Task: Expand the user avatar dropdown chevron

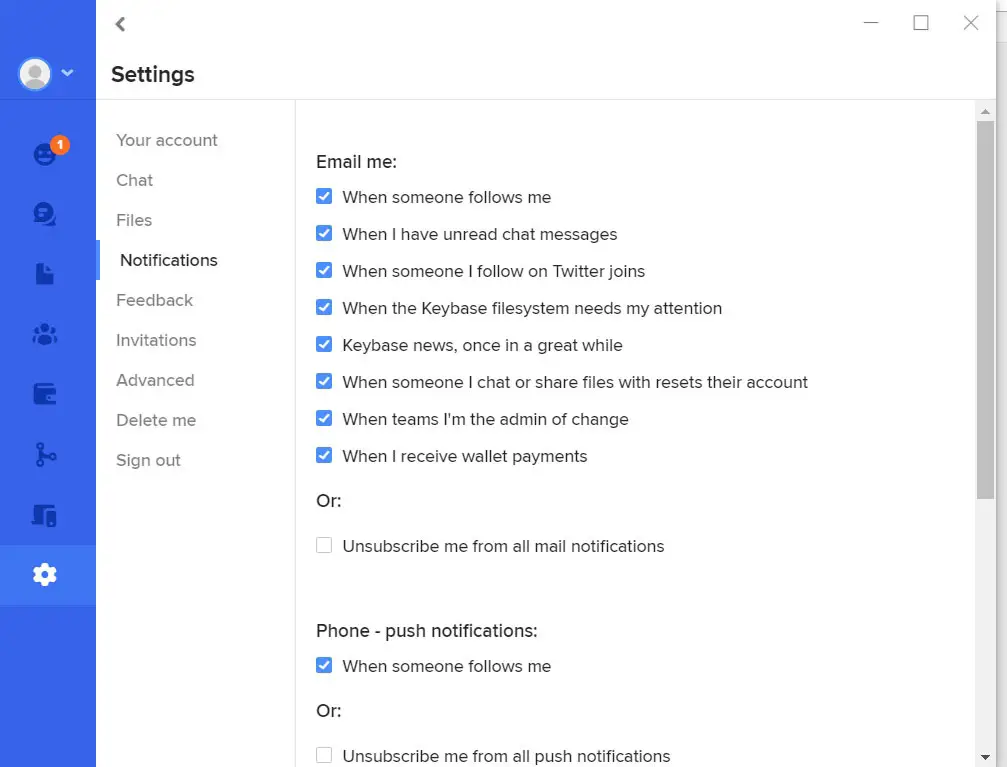Action: pyautogui.click(x=68, y=72)
